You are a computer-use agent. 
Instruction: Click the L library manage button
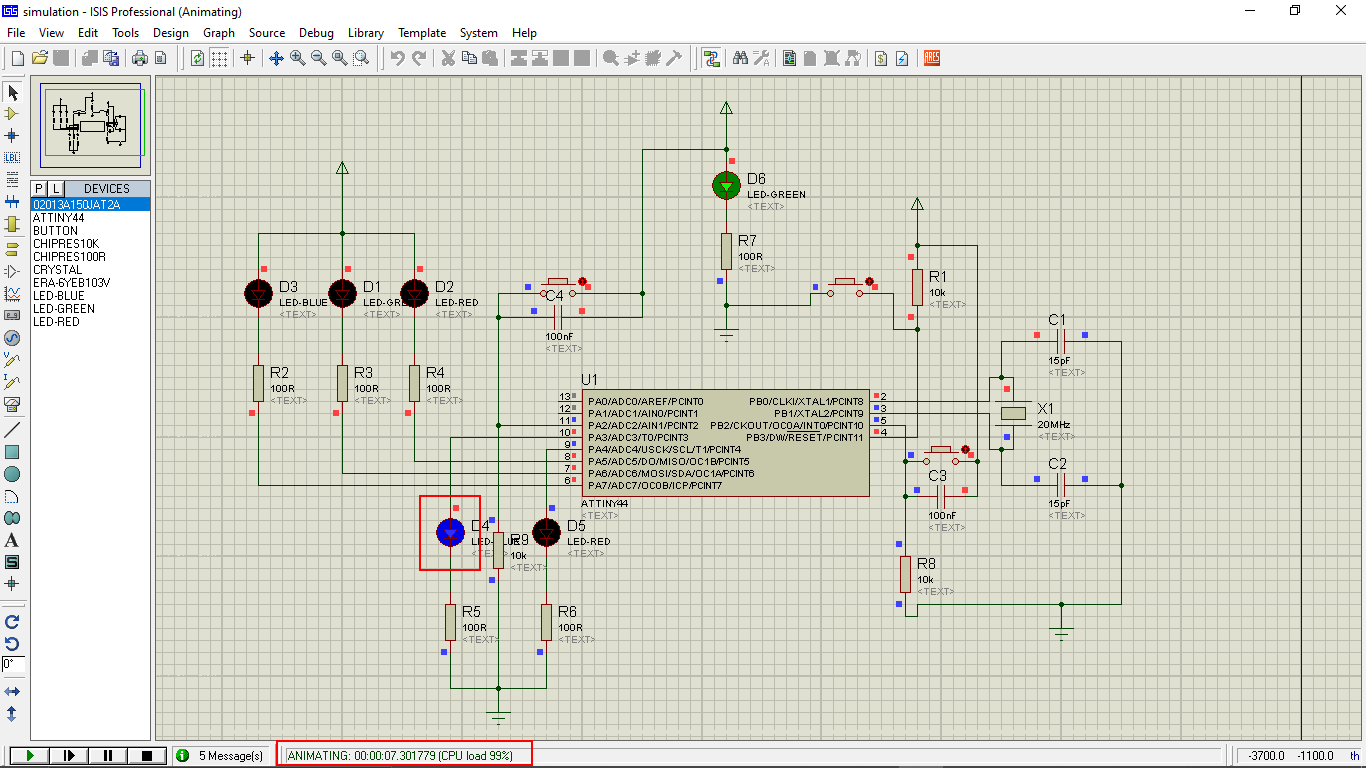(56, 189)
